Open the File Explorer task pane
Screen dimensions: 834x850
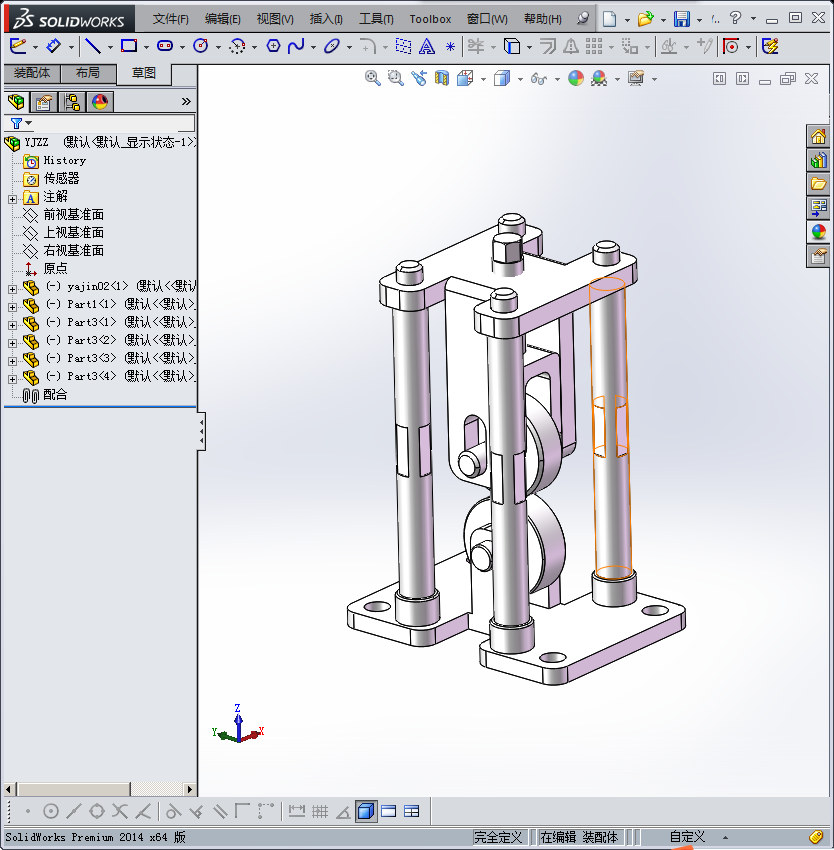point(818,184)
